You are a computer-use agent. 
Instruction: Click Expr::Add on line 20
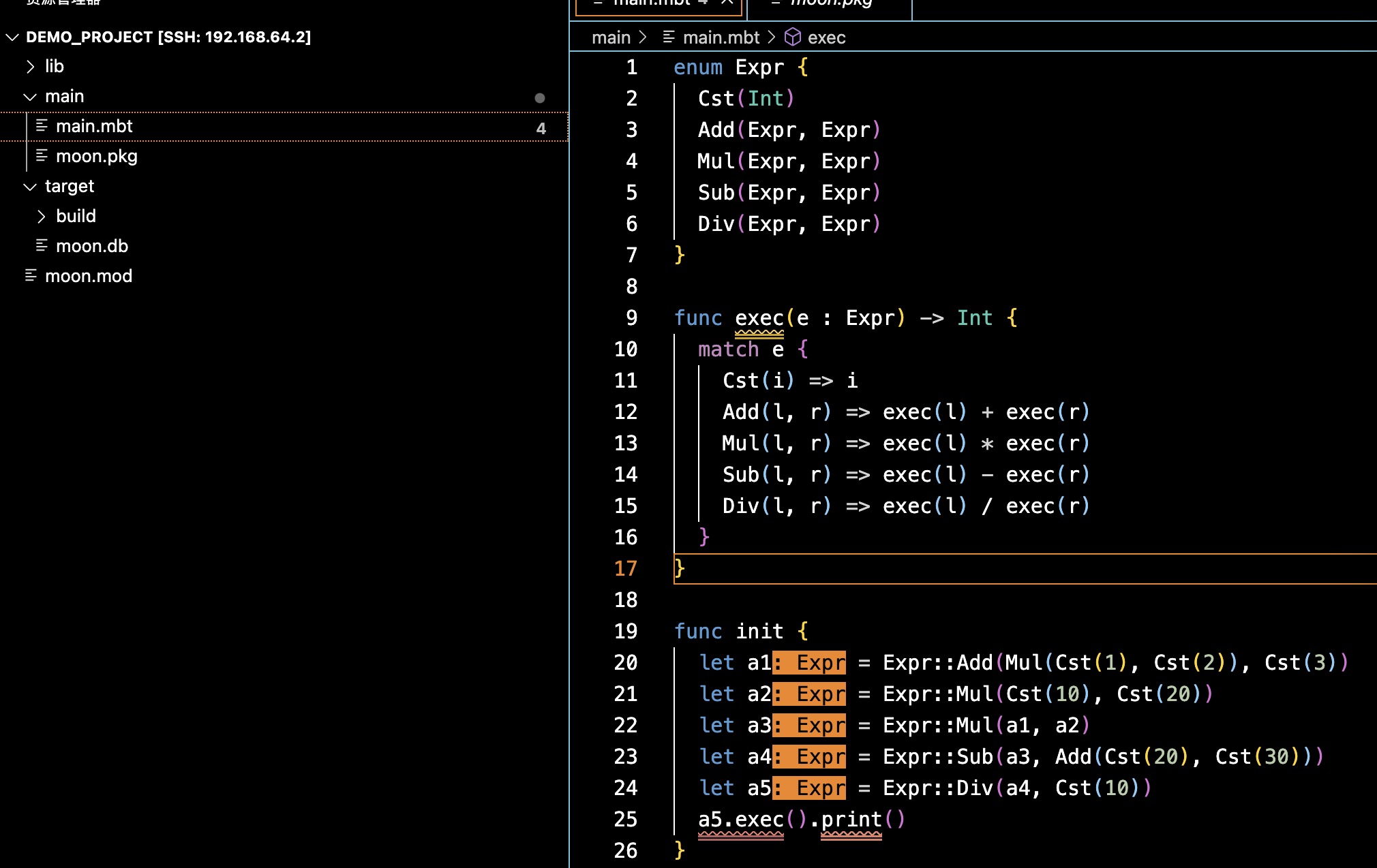click(938, 662)
